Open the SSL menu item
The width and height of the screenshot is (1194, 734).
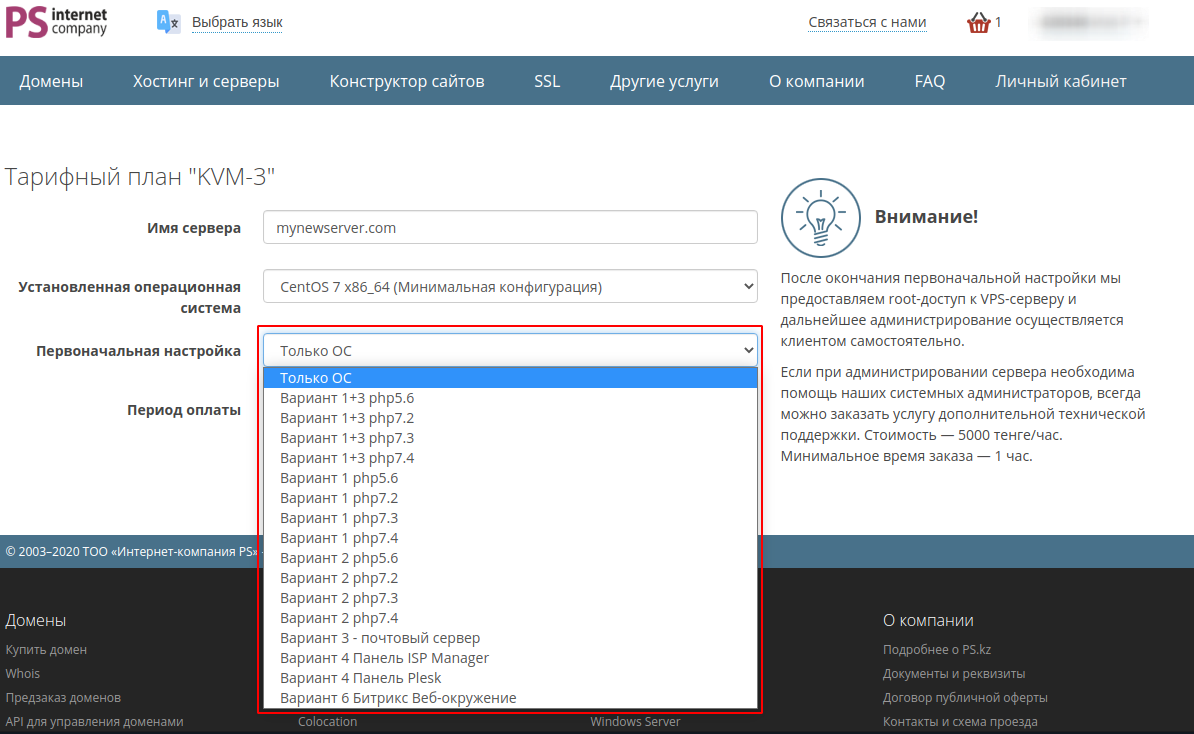coord(547,81)
